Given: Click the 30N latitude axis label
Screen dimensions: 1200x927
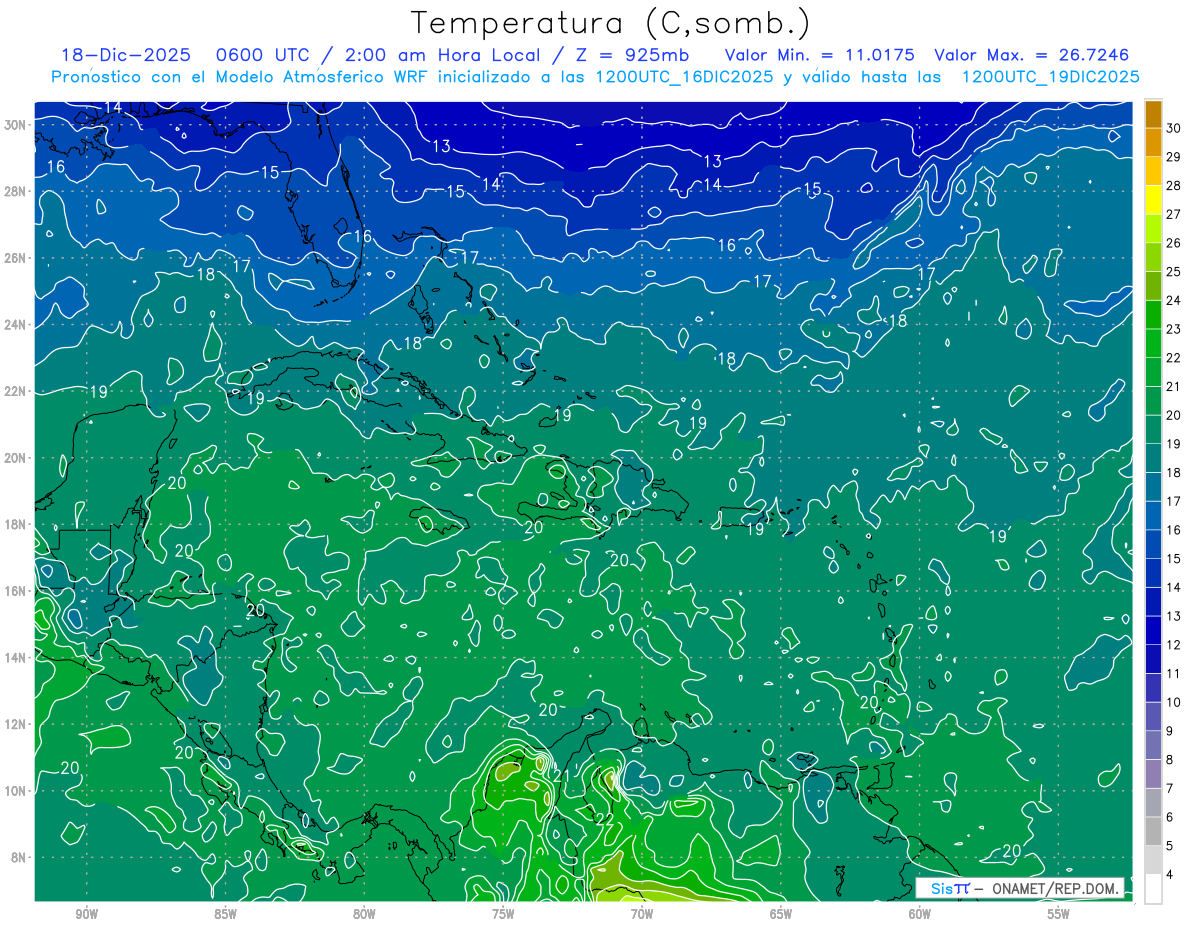Looking at the screenshot, I should coord(17,124).
